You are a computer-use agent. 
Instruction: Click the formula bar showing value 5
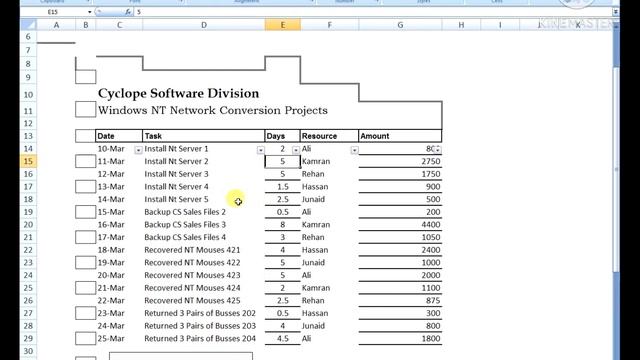(373, 12)
